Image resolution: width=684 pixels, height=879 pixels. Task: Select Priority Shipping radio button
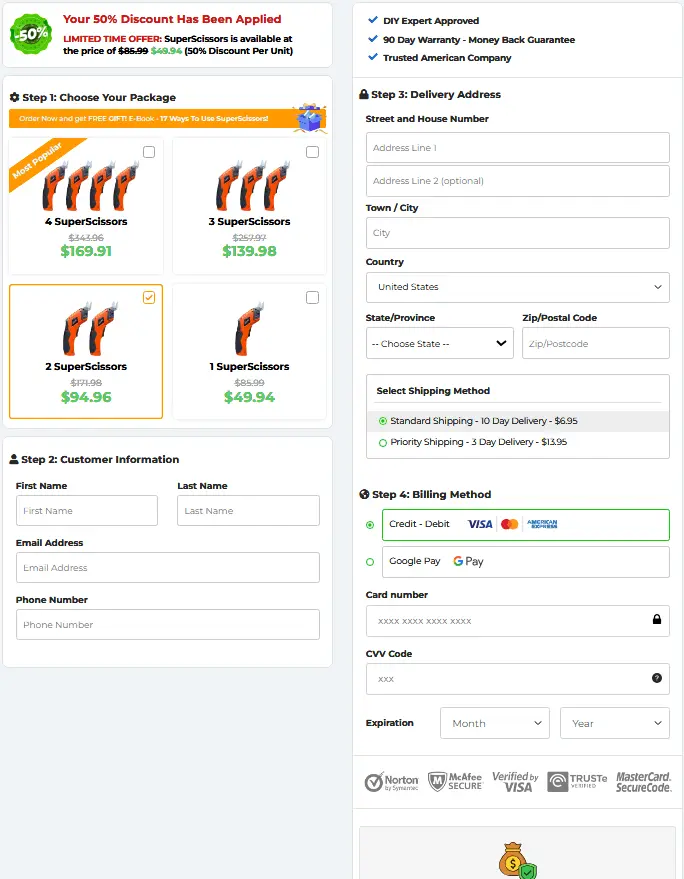pyautogui.click(x=383, y=442)
